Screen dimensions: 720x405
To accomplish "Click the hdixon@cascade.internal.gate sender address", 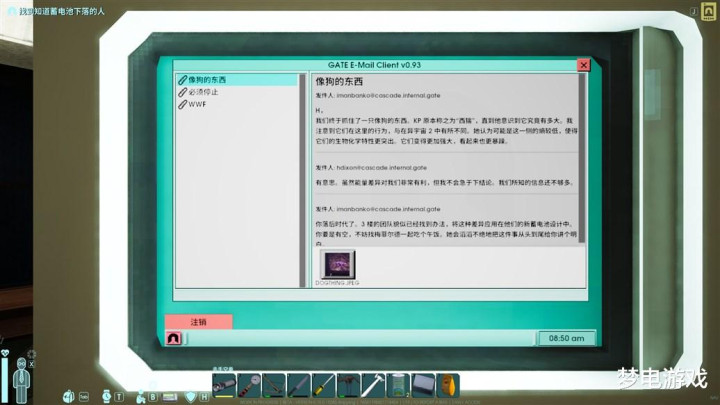I will coord(382,168).
